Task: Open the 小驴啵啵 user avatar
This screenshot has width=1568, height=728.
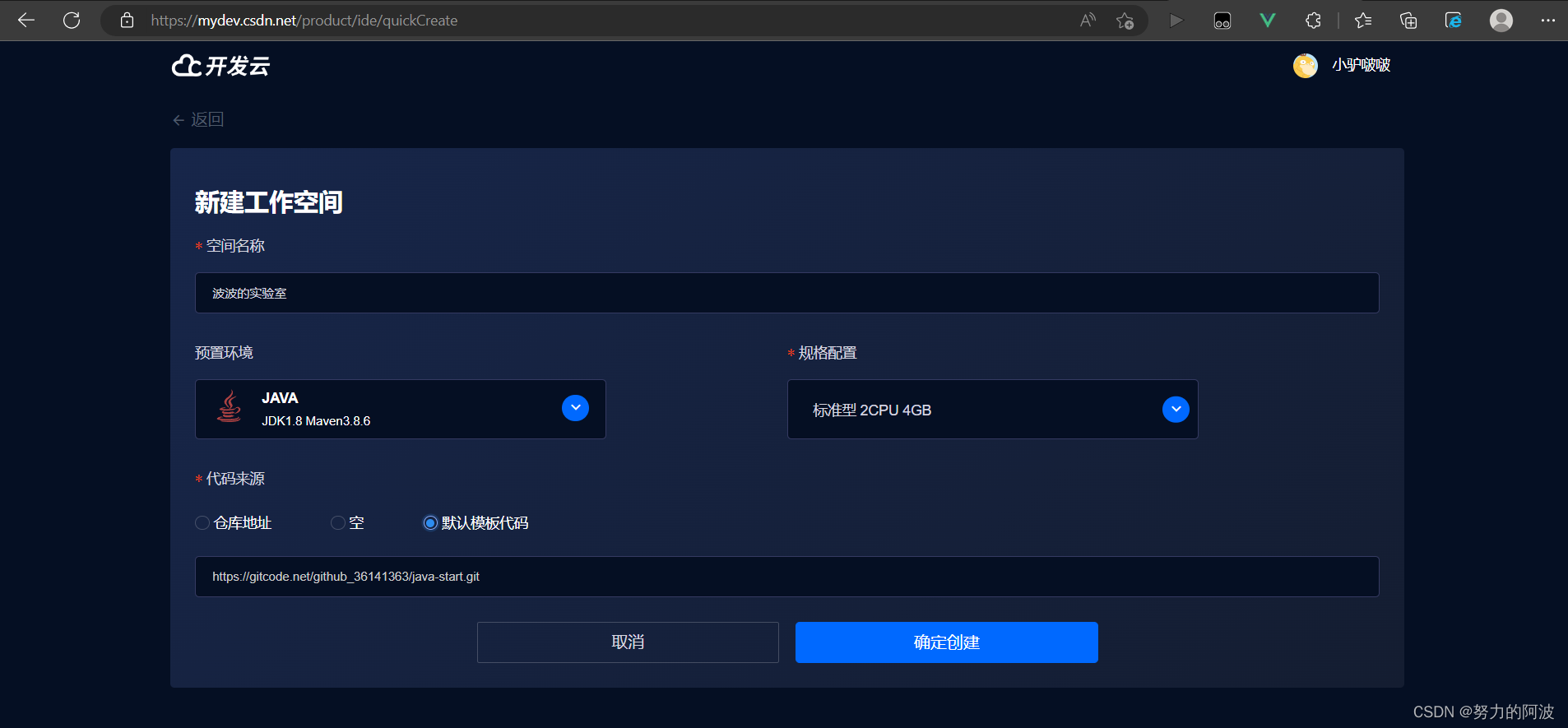Action: [x=1306, y=65]
